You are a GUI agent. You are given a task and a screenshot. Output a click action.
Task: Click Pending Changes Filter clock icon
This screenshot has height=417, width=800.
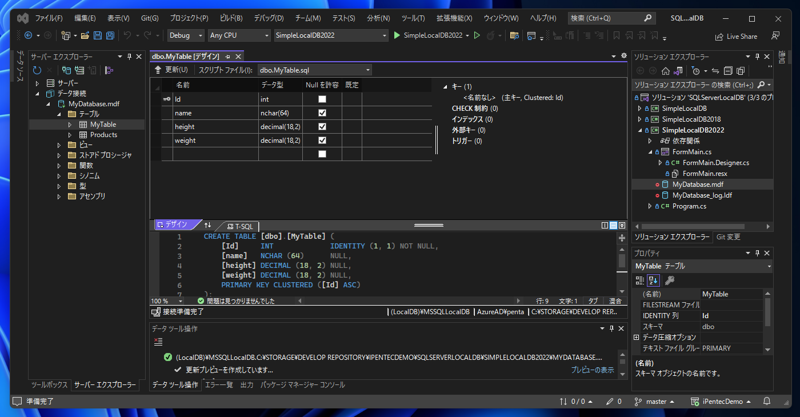[x=696, y=71]
